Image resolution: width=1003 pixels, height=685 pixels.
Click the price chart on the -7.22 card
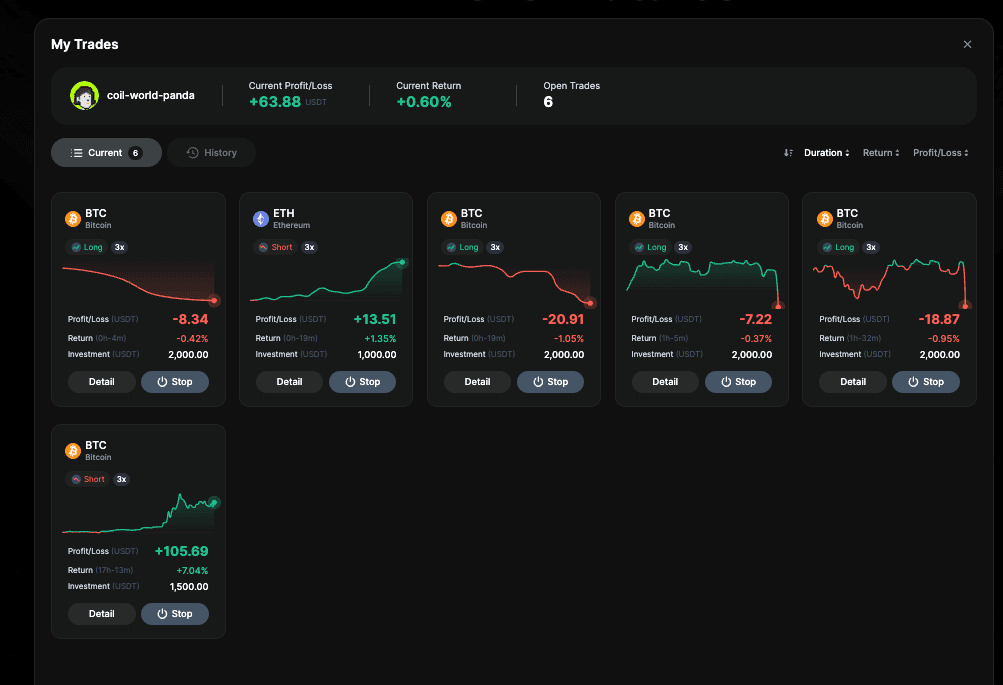coord(705,283)
